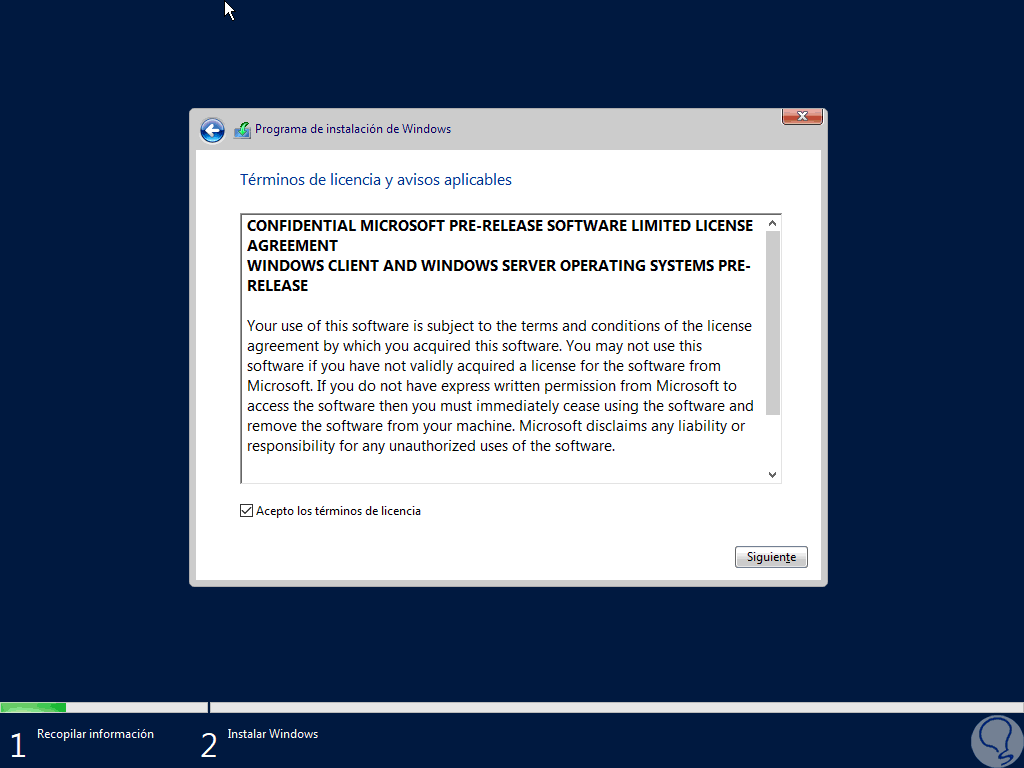Uncheck the Acepto los términos checkbox
Viewport: 1024px width, 768px height.
(x=246, y=511)
